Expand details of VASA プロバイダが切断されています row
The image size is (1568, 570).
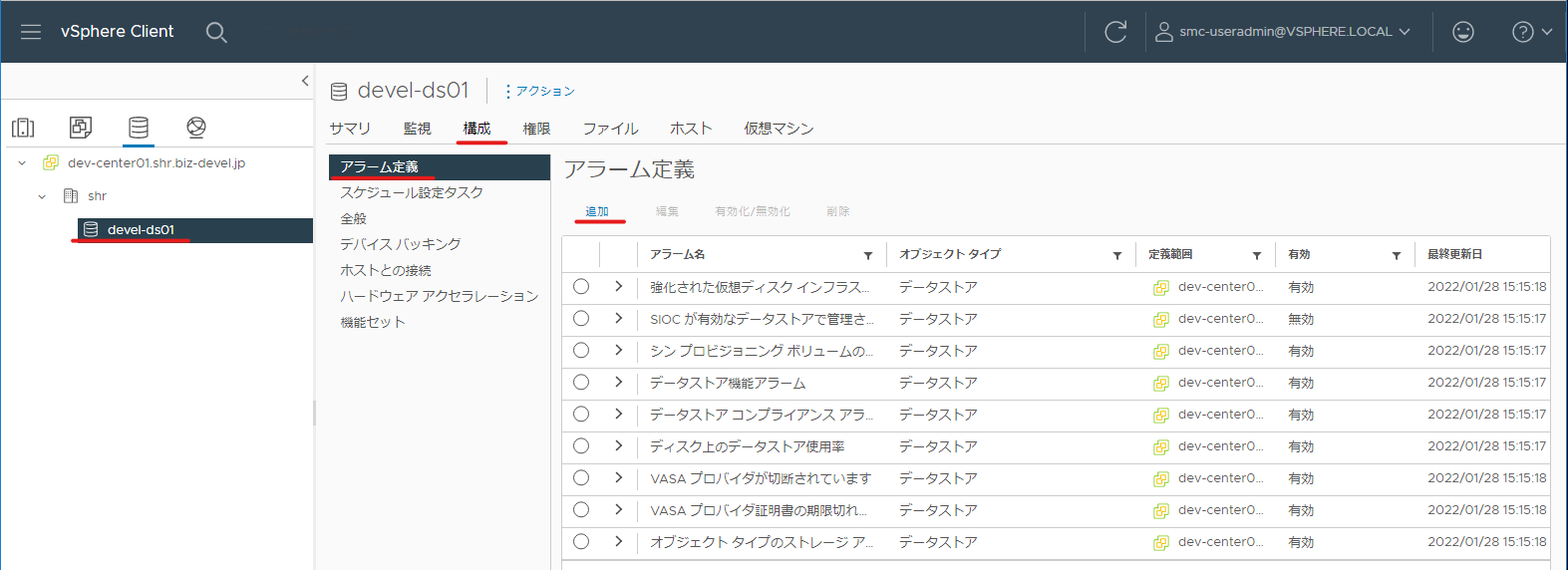619,478
